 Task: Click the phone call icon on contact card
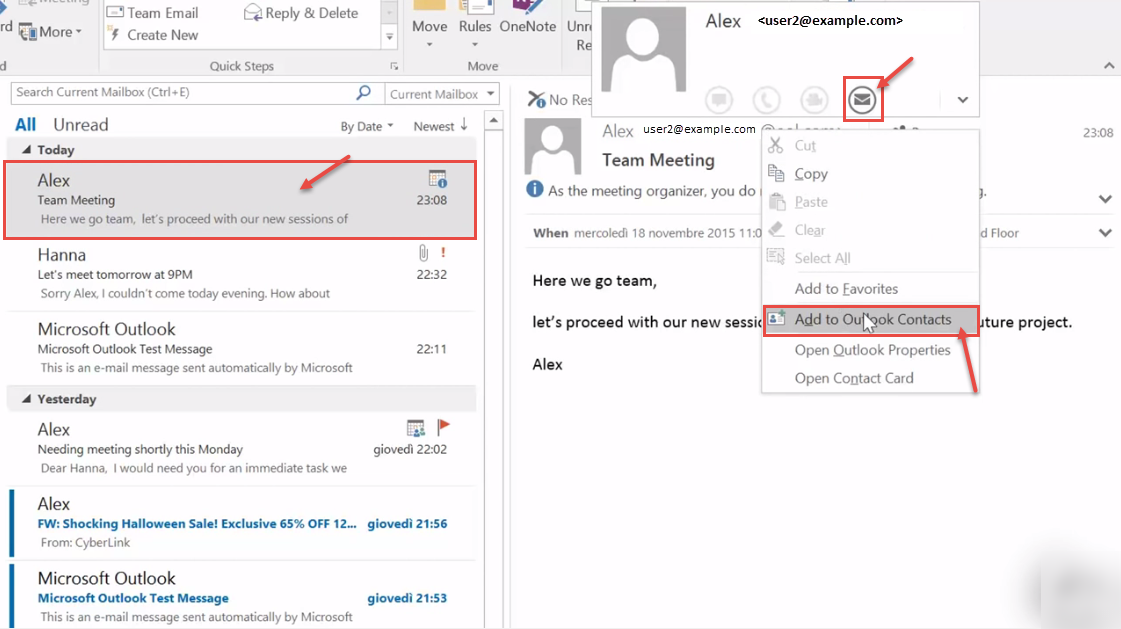766,99
